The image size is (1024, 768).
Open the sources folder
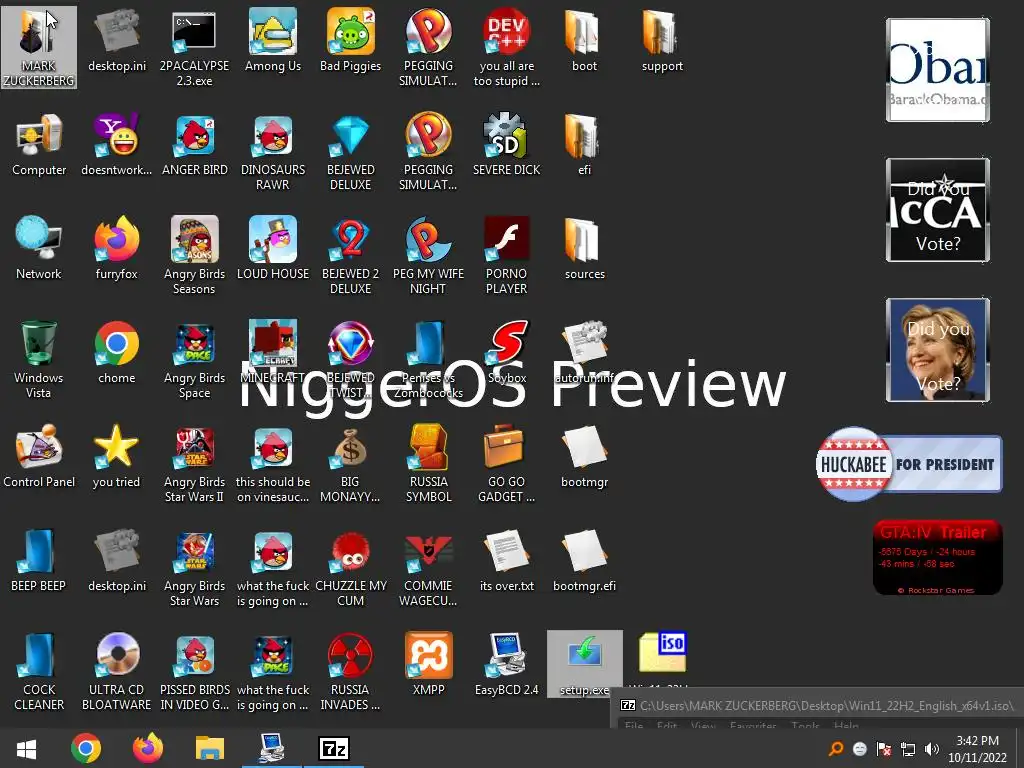click(584, 248)
